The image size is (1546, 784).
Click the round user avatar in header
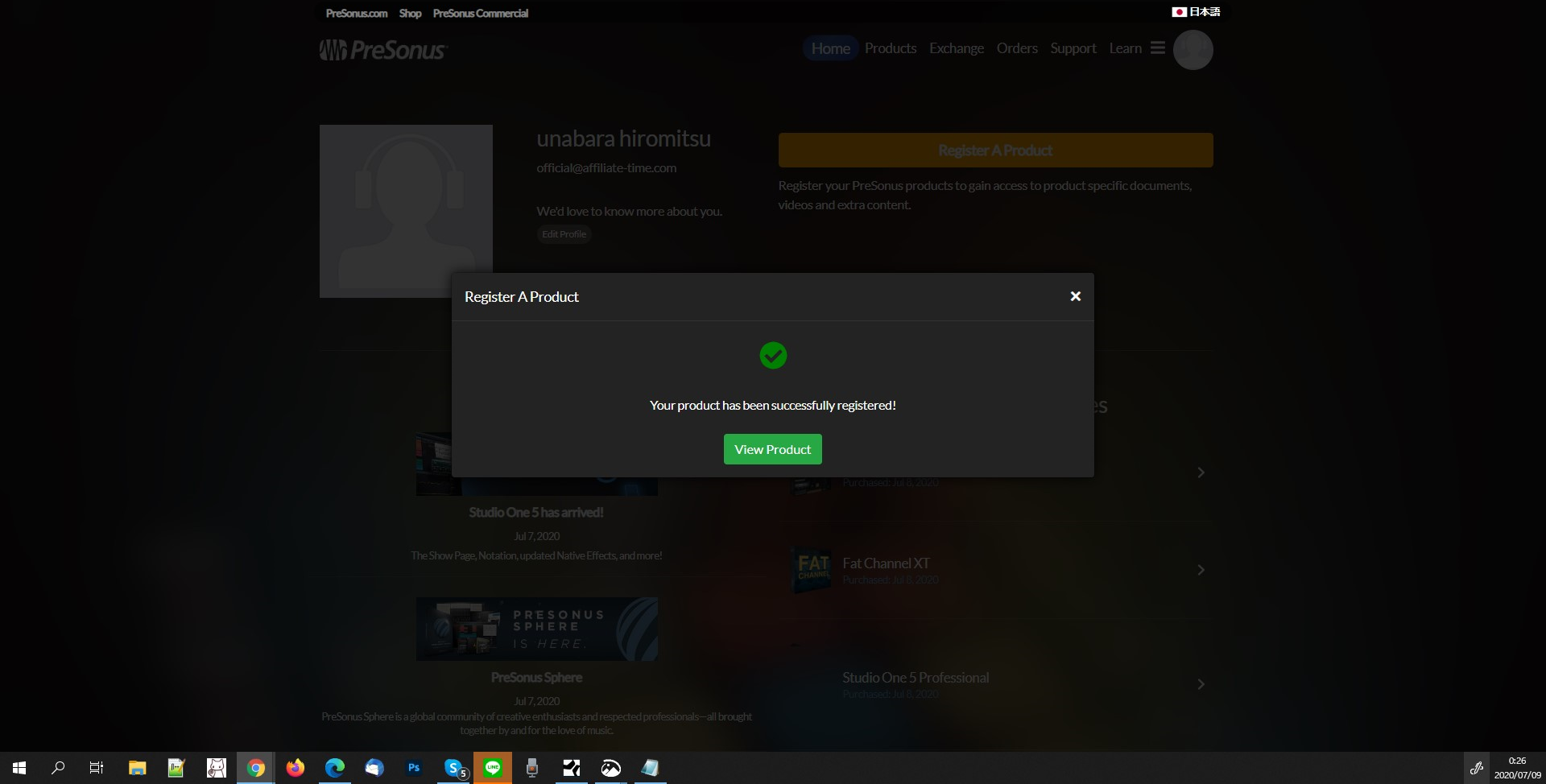1193,50
